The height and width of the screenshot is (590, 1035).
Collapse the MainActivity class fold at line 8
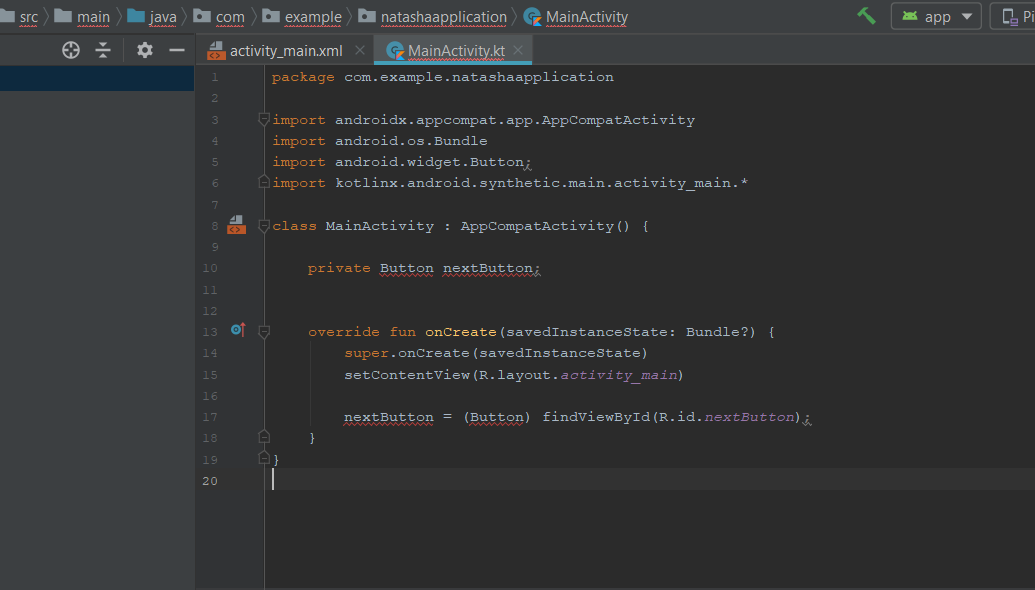pos(263,226)
